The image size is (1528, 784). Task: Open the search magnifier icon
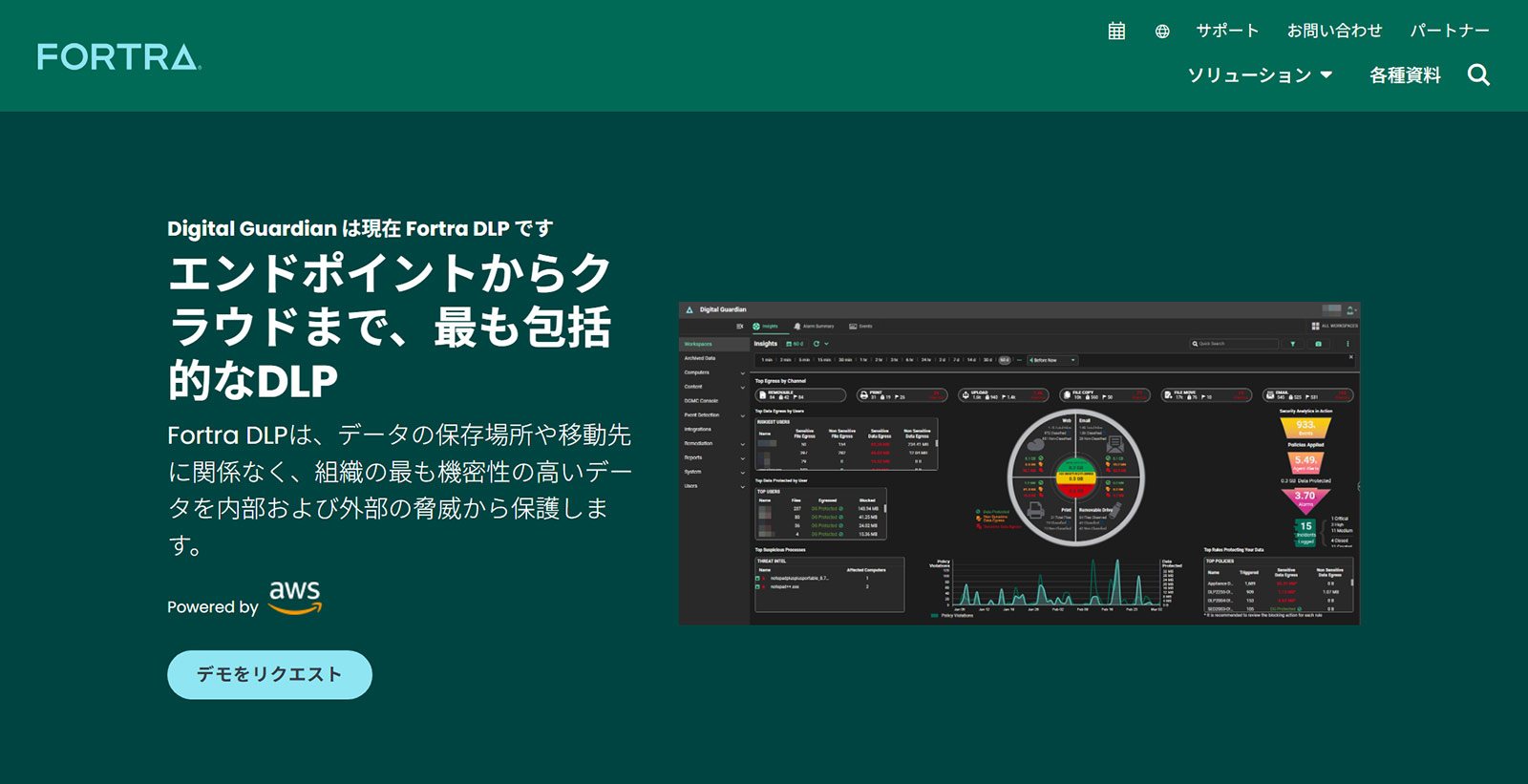pos(1478,74)
